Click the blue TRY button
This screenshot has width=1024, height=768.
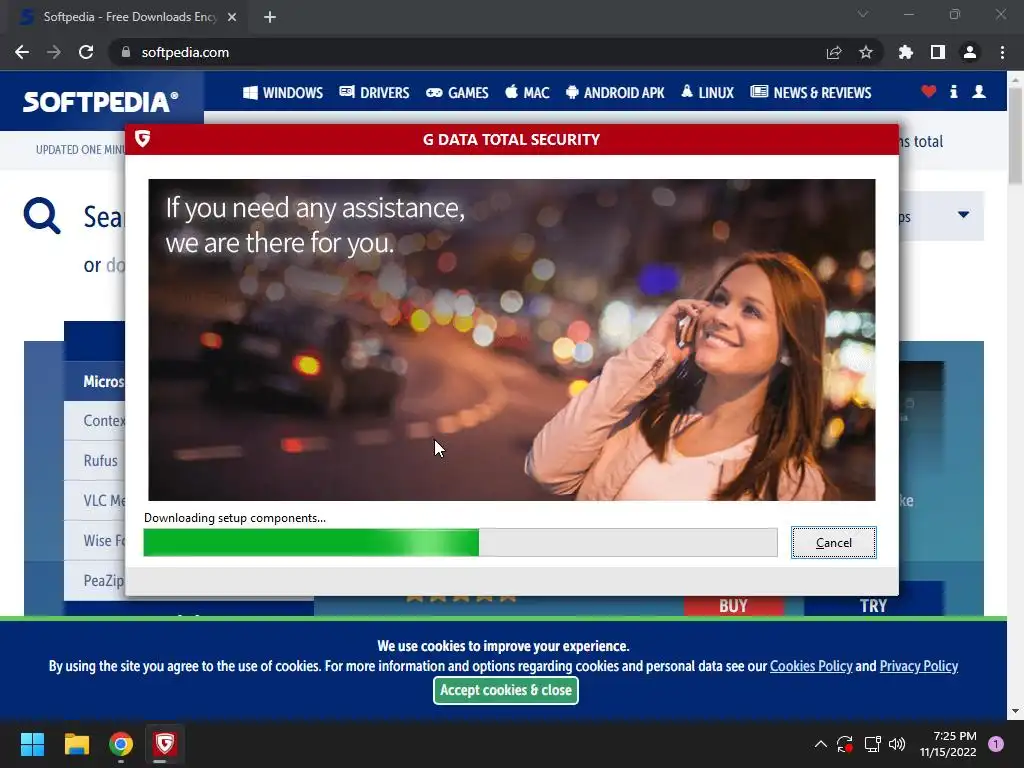pos(873,605)
